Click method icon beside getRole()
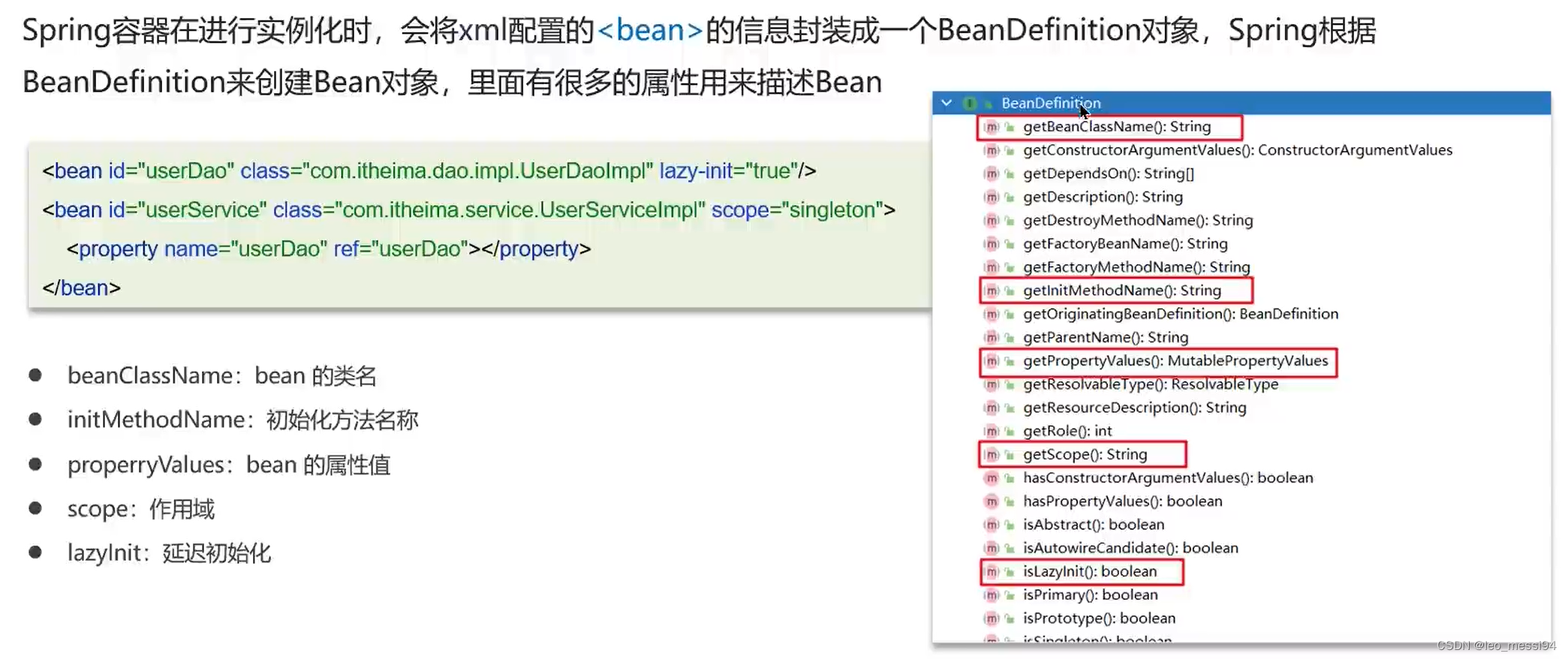Viewport: 1568px width, 659px height. (992, 431)
